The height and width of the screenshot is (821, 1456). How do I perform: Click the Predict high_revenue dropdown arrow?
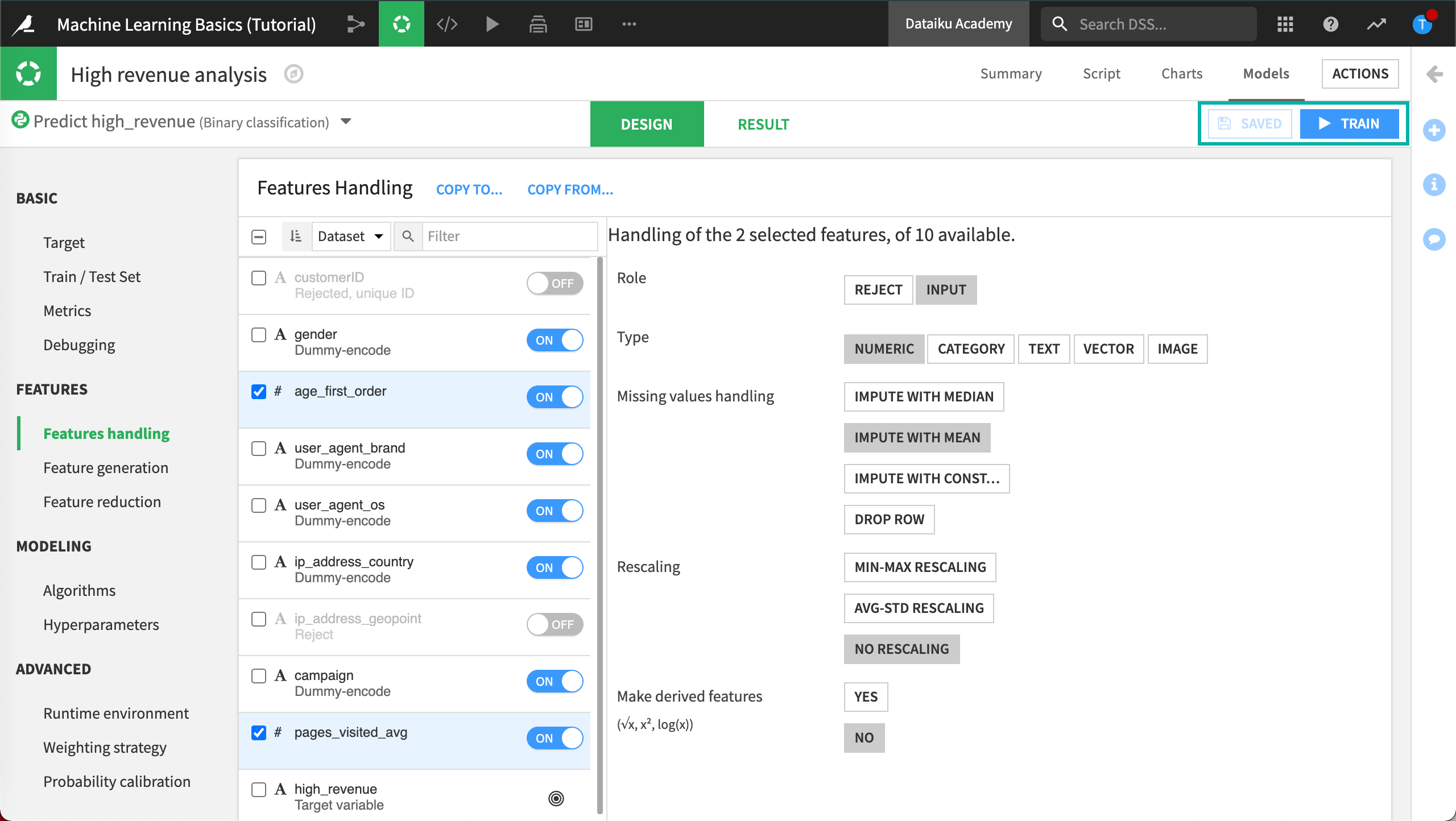point(348,122)
